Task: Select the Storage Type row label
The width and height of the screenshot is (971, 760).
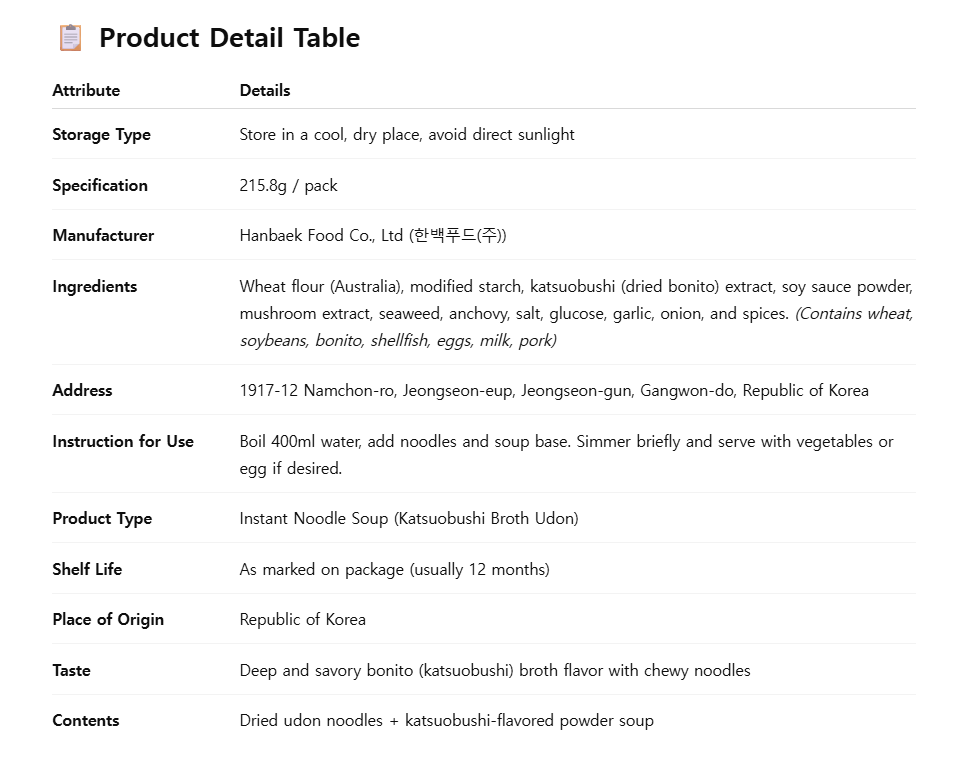Action: (102, 135)
